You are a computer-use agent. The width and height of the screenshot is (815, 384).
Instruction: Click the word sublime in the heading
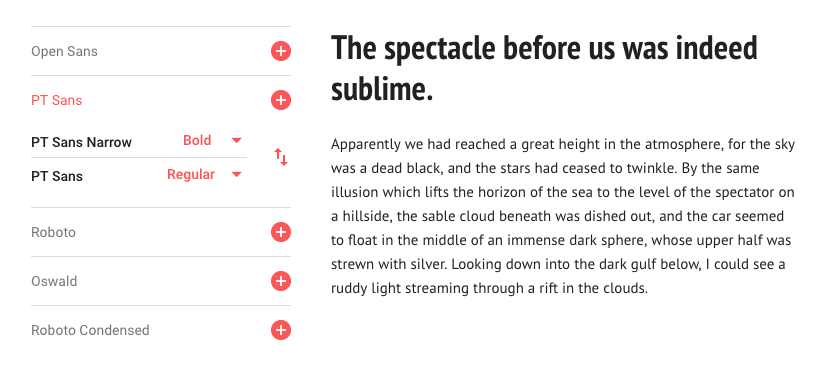382,89
